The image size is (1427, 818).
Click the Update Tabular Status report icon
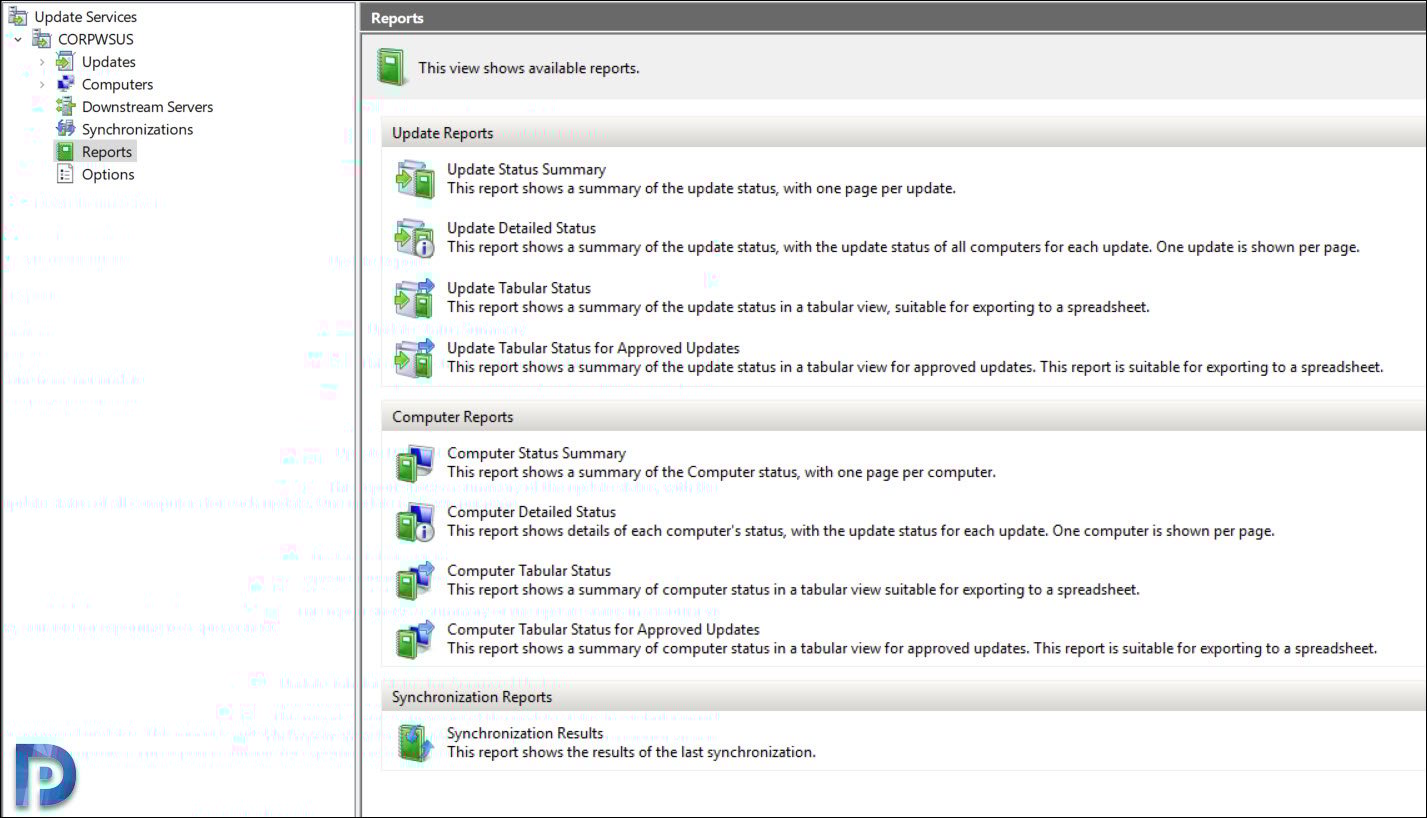pos(414,298)
